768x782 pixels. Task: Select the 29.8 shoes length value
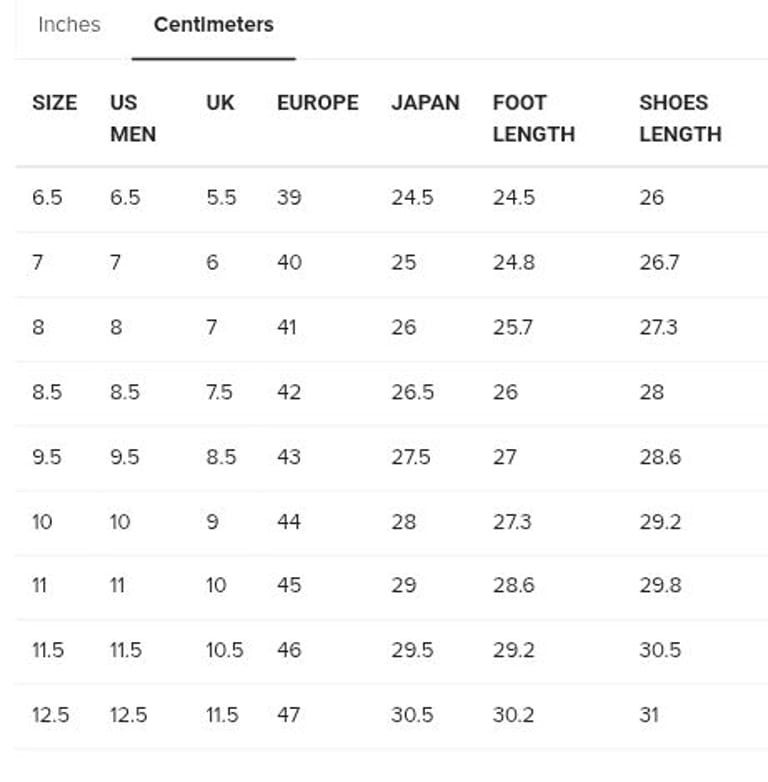(x=660, y=585)
